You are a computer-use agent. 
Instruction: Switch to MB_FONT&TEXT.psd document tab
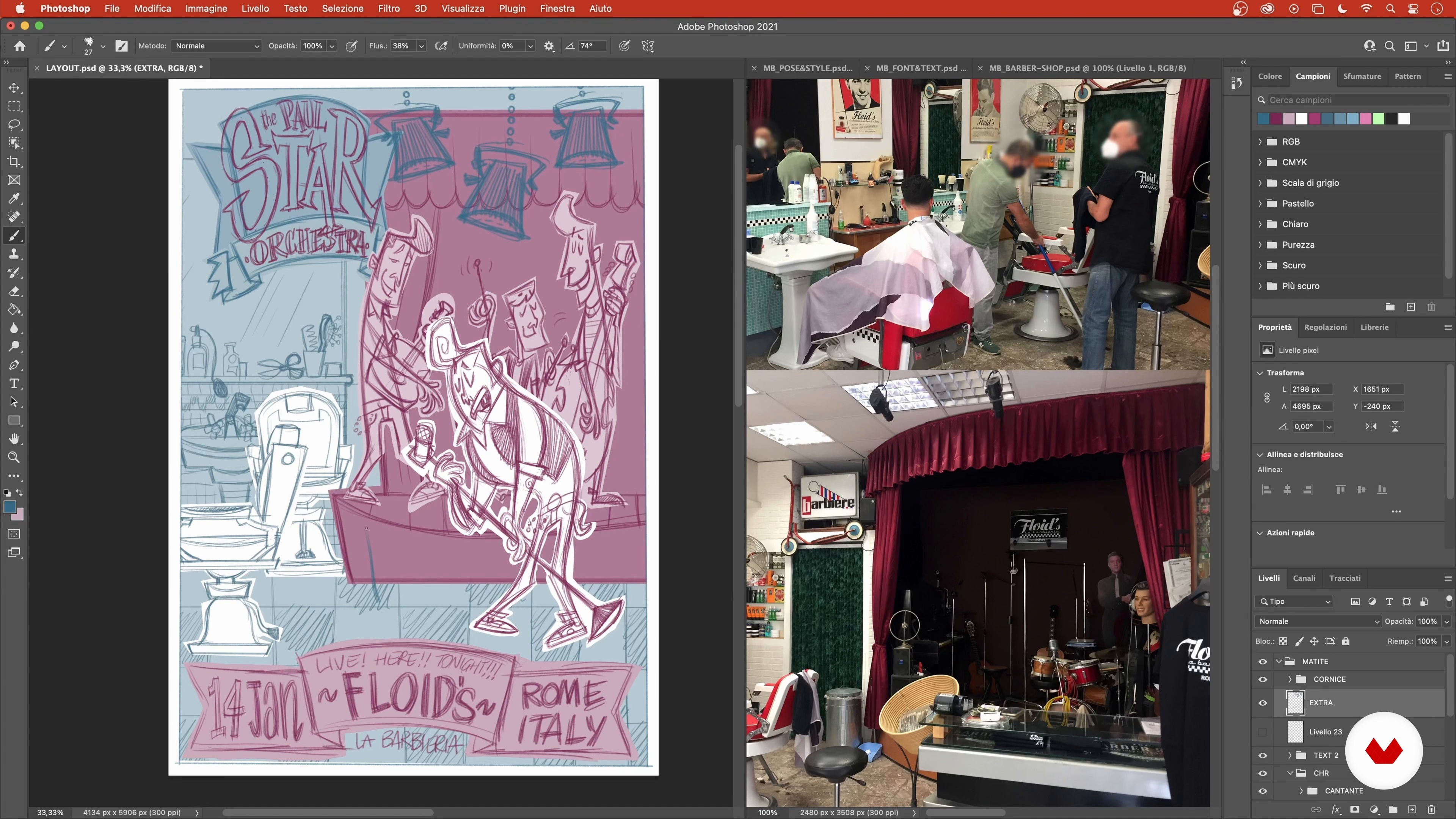(x=921, y=68)
